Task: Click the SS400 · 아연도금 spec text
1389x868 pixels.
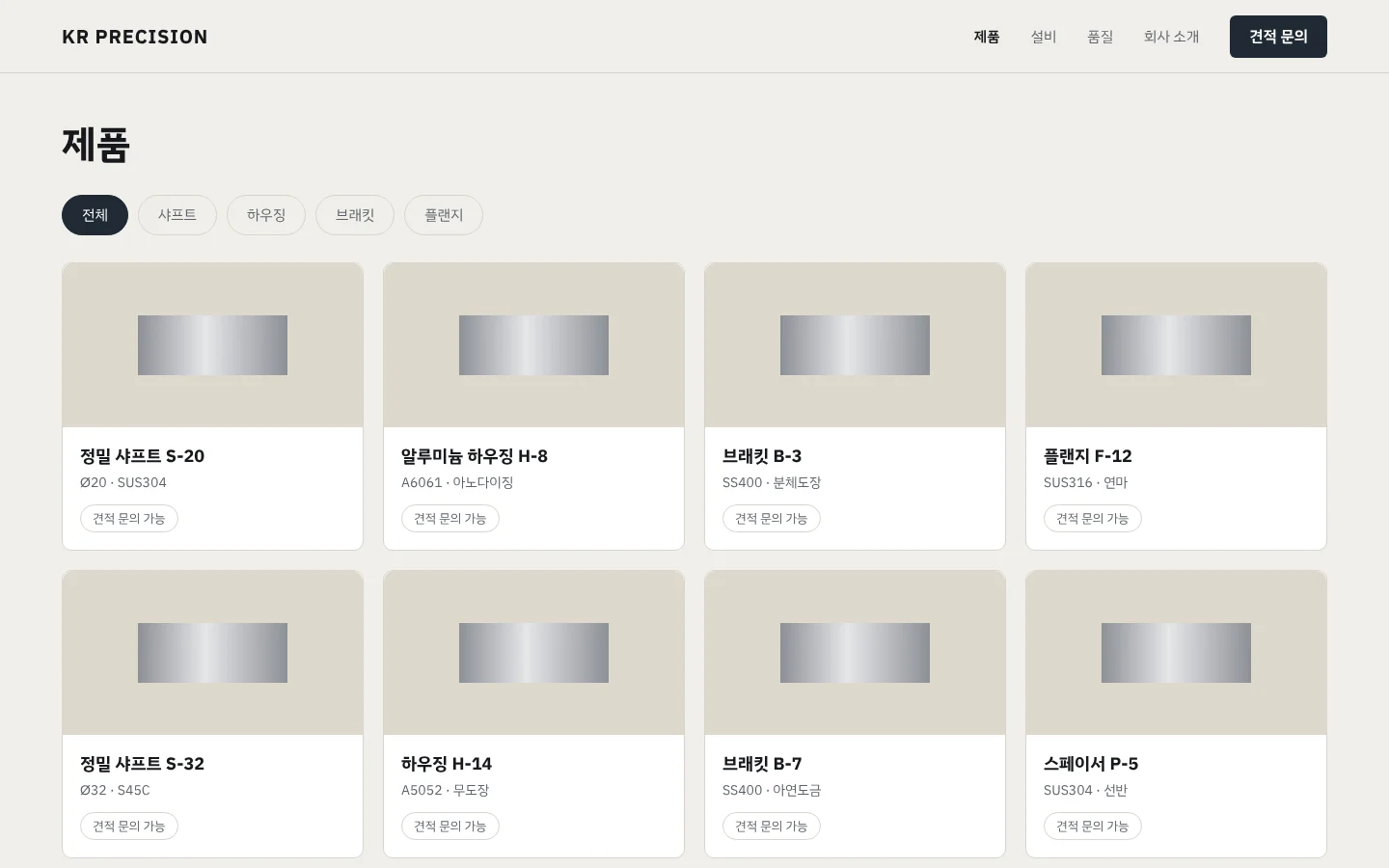Action: pyautogui.click(x=772, y=790)
